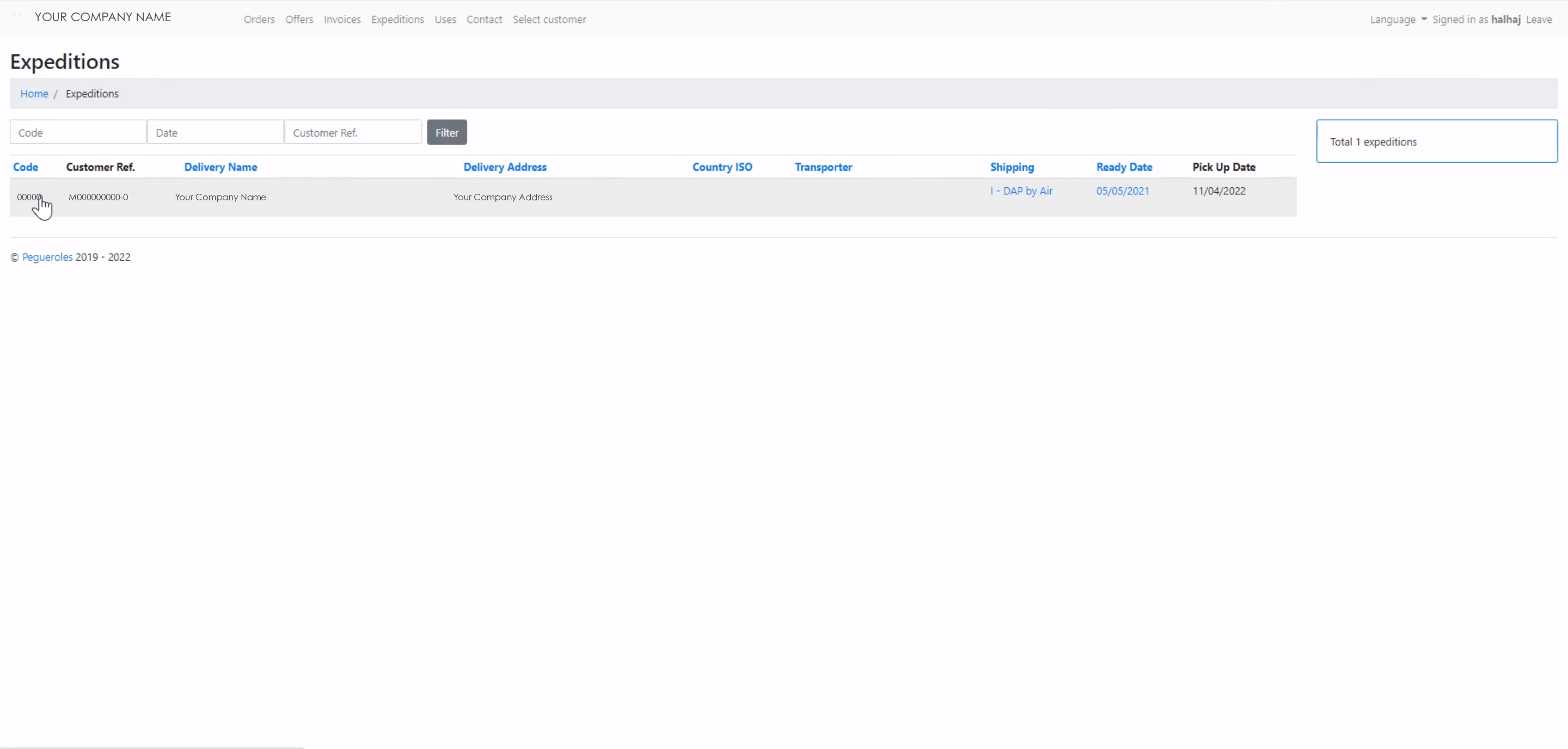1568x749 pixels.
Task: Click the YOUR COMPANY NAME brand
Action: point(103,17)
